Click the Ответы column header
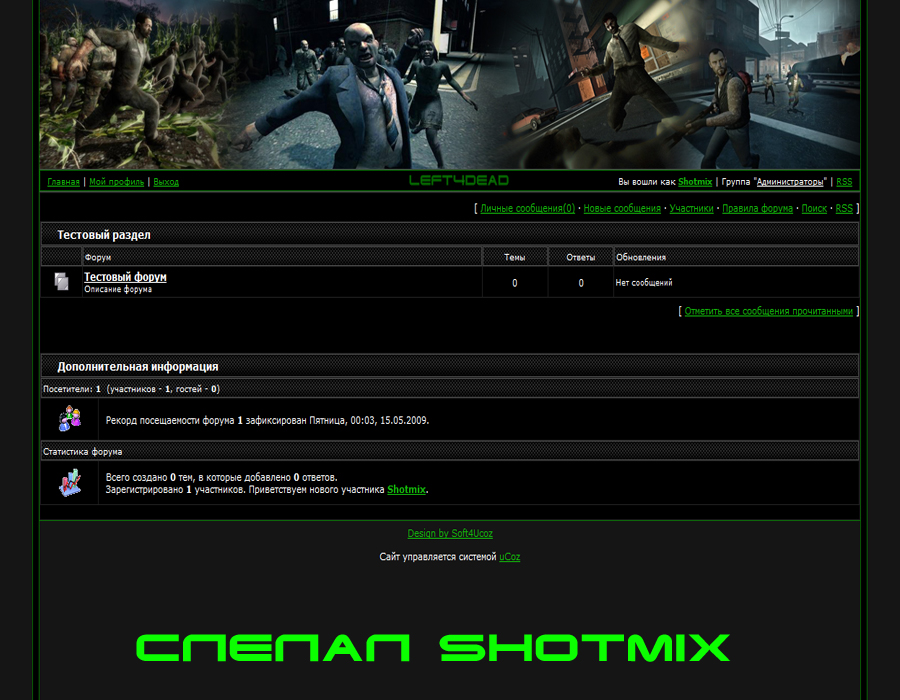Image resolution: width=900 pixels, height=700 pixels. [581, 257]
